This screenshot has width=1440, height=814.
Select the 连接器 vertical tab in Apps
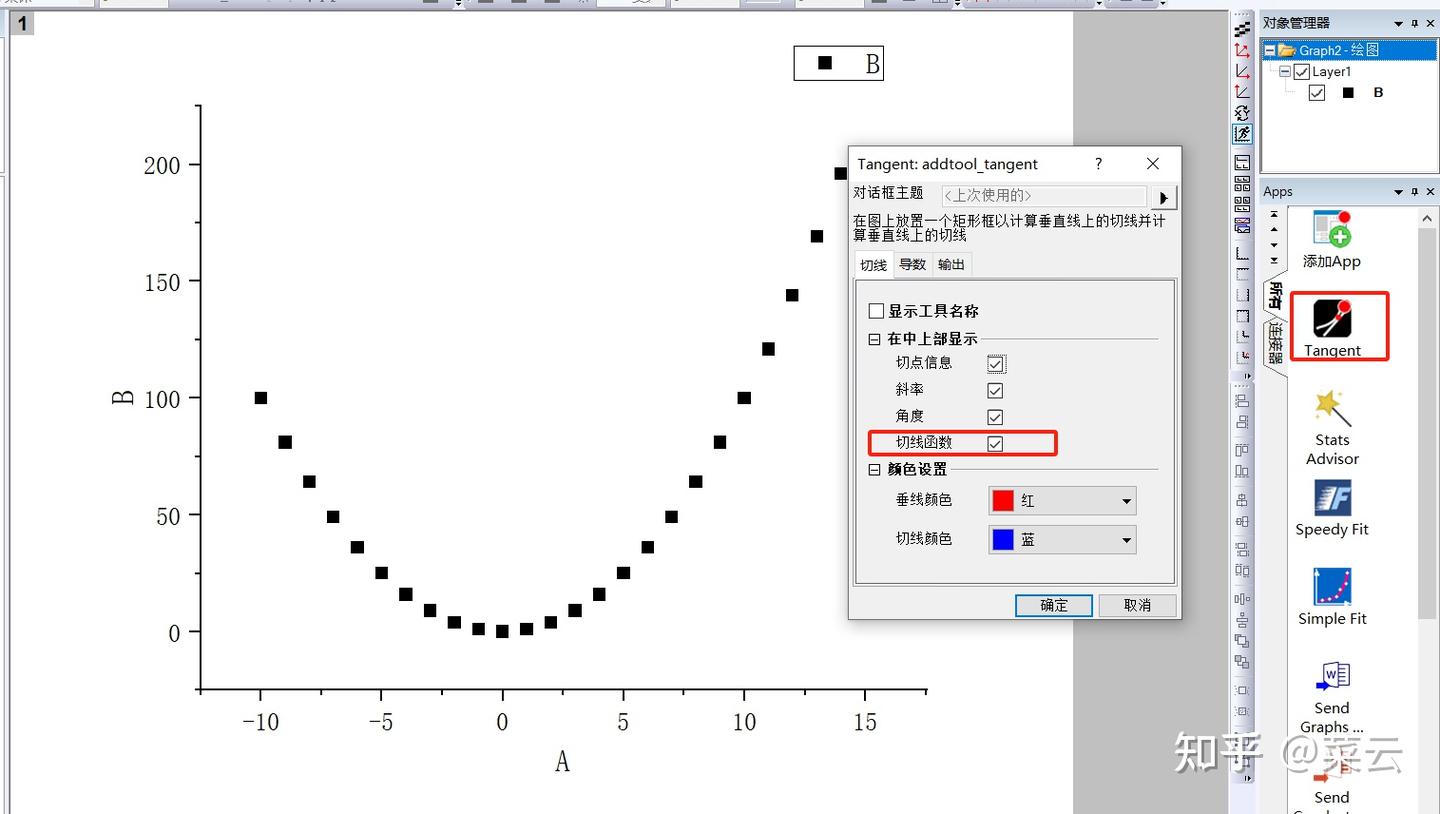coord(1275,345)
